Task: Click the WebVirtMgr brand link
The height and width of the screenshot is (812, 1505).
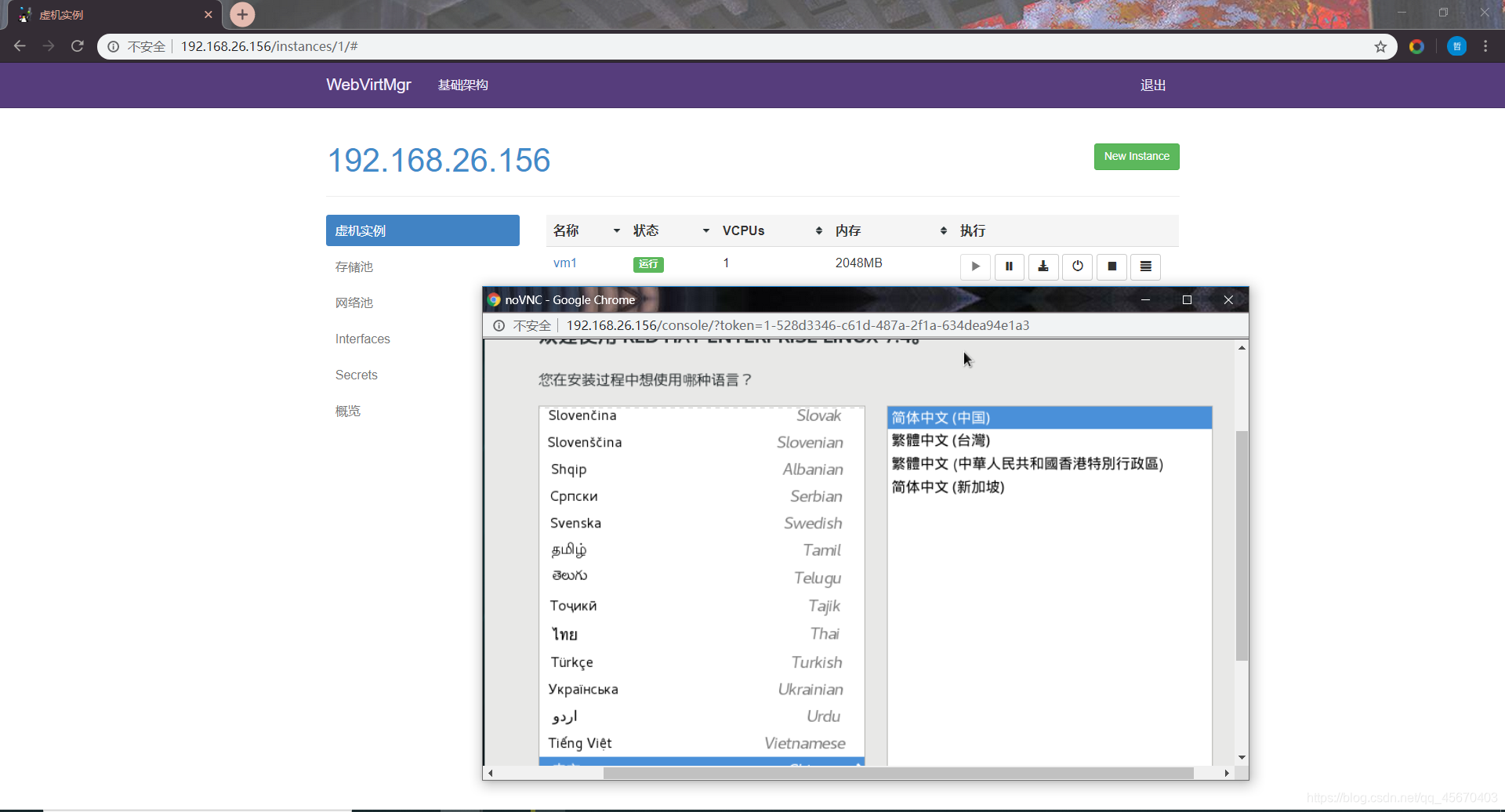Action: [368, 85]
